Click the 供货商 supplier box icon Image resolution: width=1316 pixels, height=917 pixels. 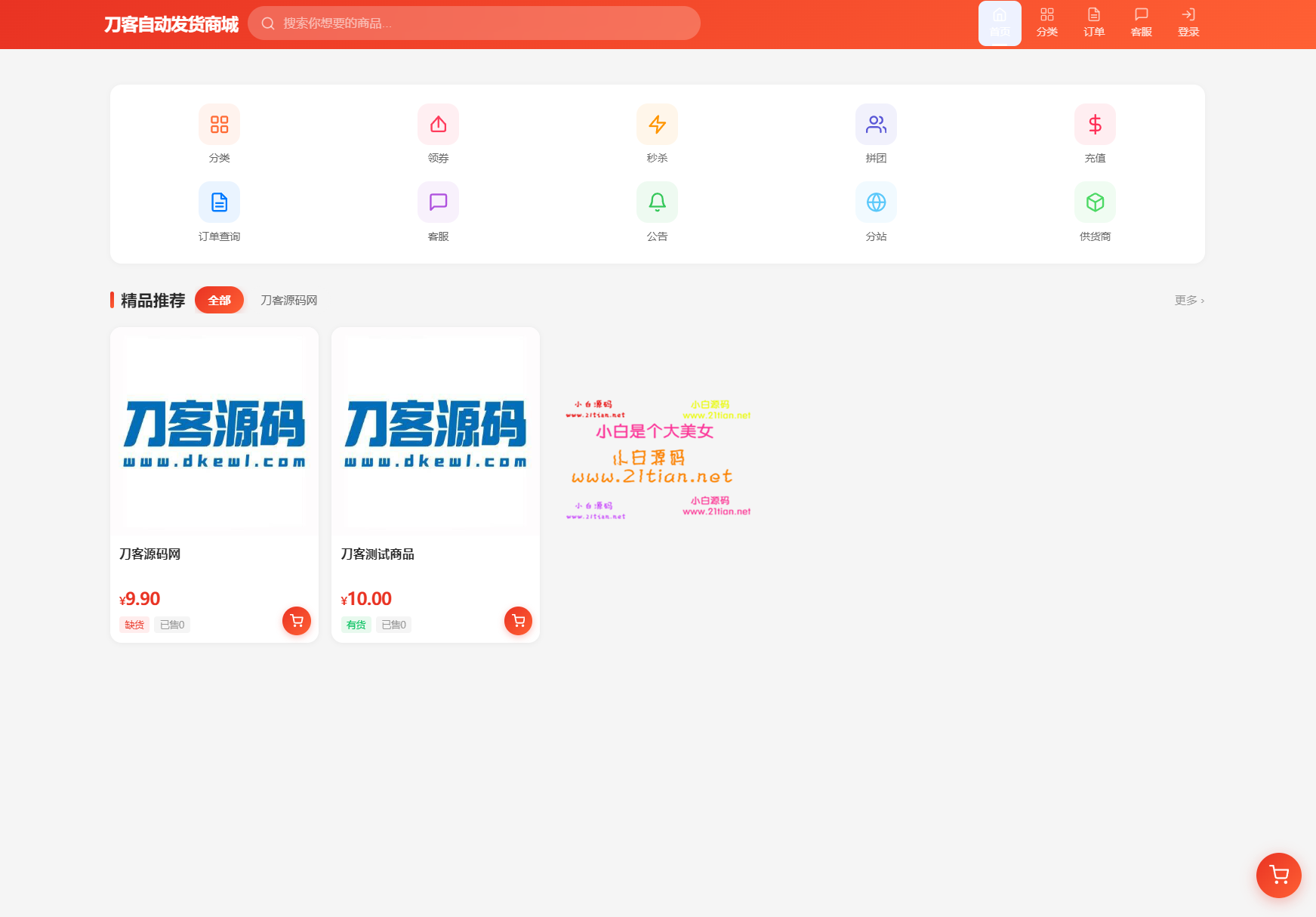[1095, 202]
